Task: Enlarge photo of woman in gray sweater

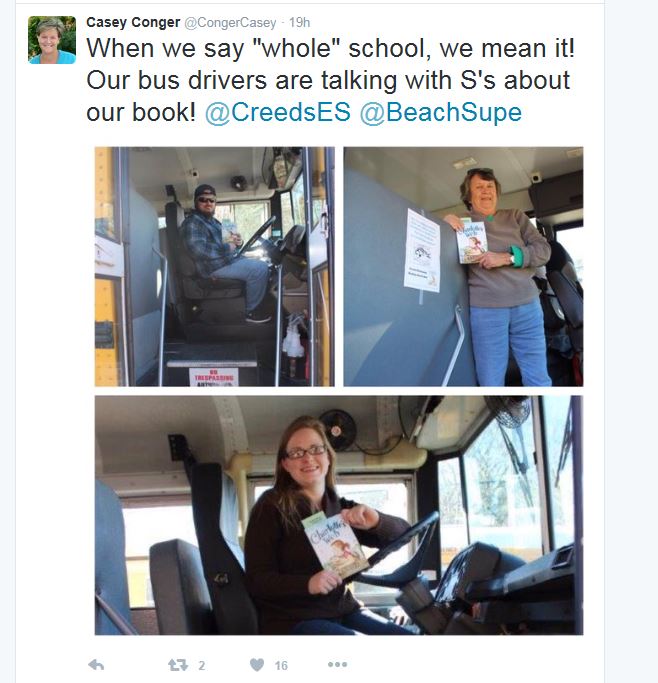Action: [x=463, y=266]
